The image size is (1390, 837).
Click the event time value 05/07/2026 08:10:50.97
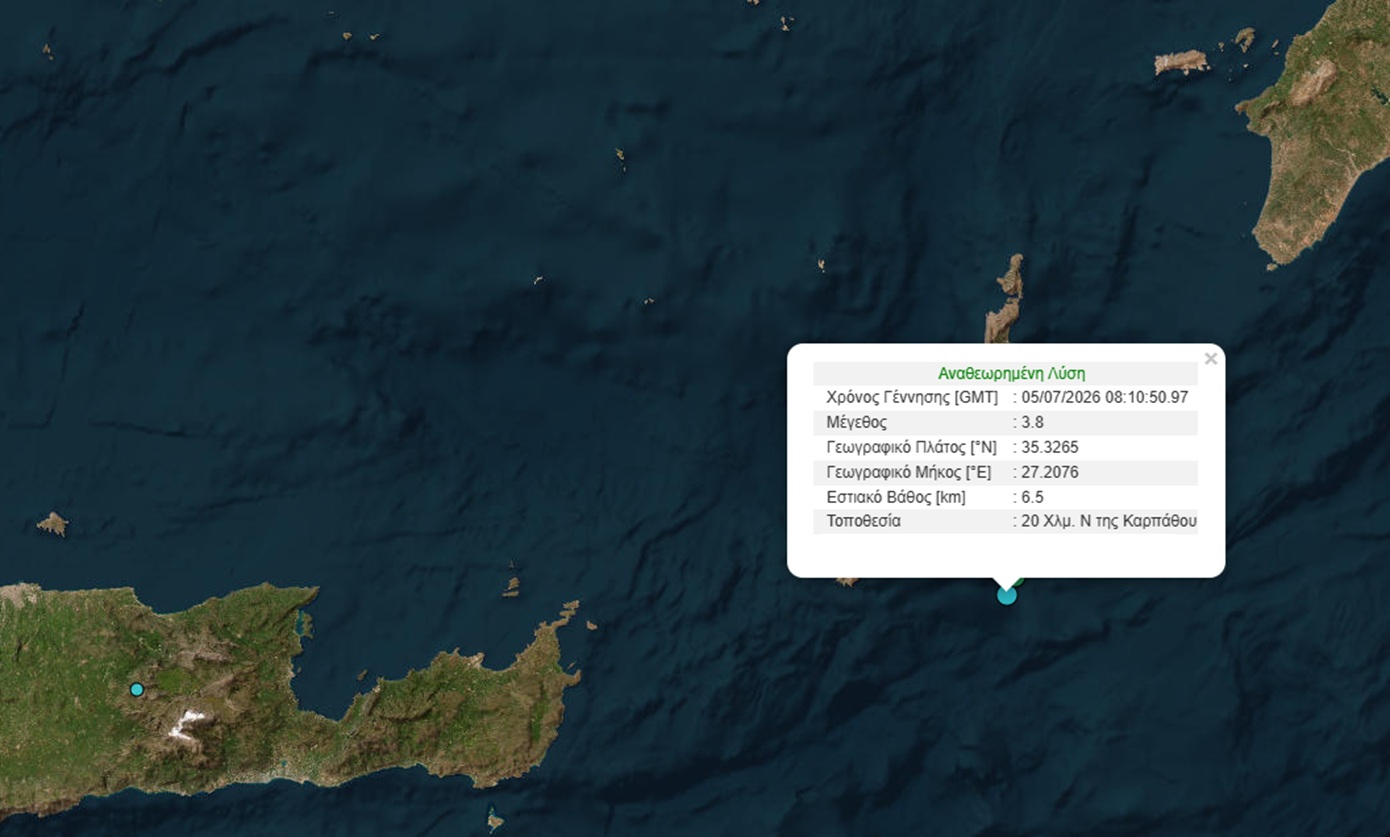1104,397
